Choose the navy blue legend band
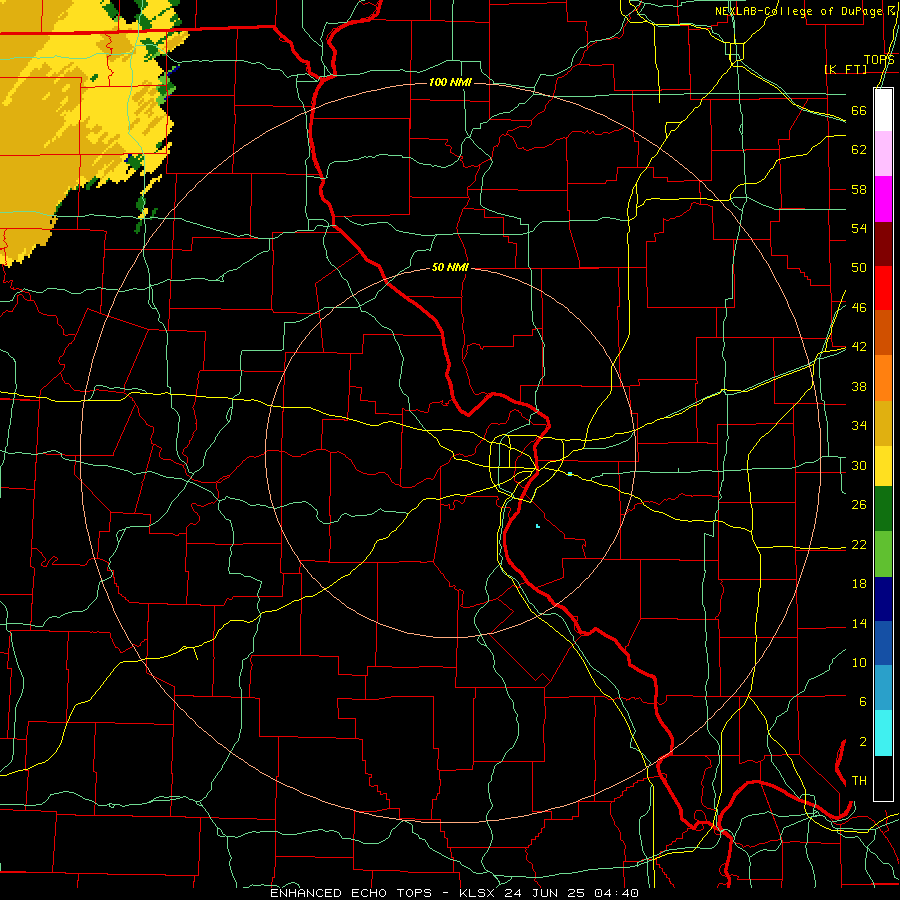 tap(883, 599)
